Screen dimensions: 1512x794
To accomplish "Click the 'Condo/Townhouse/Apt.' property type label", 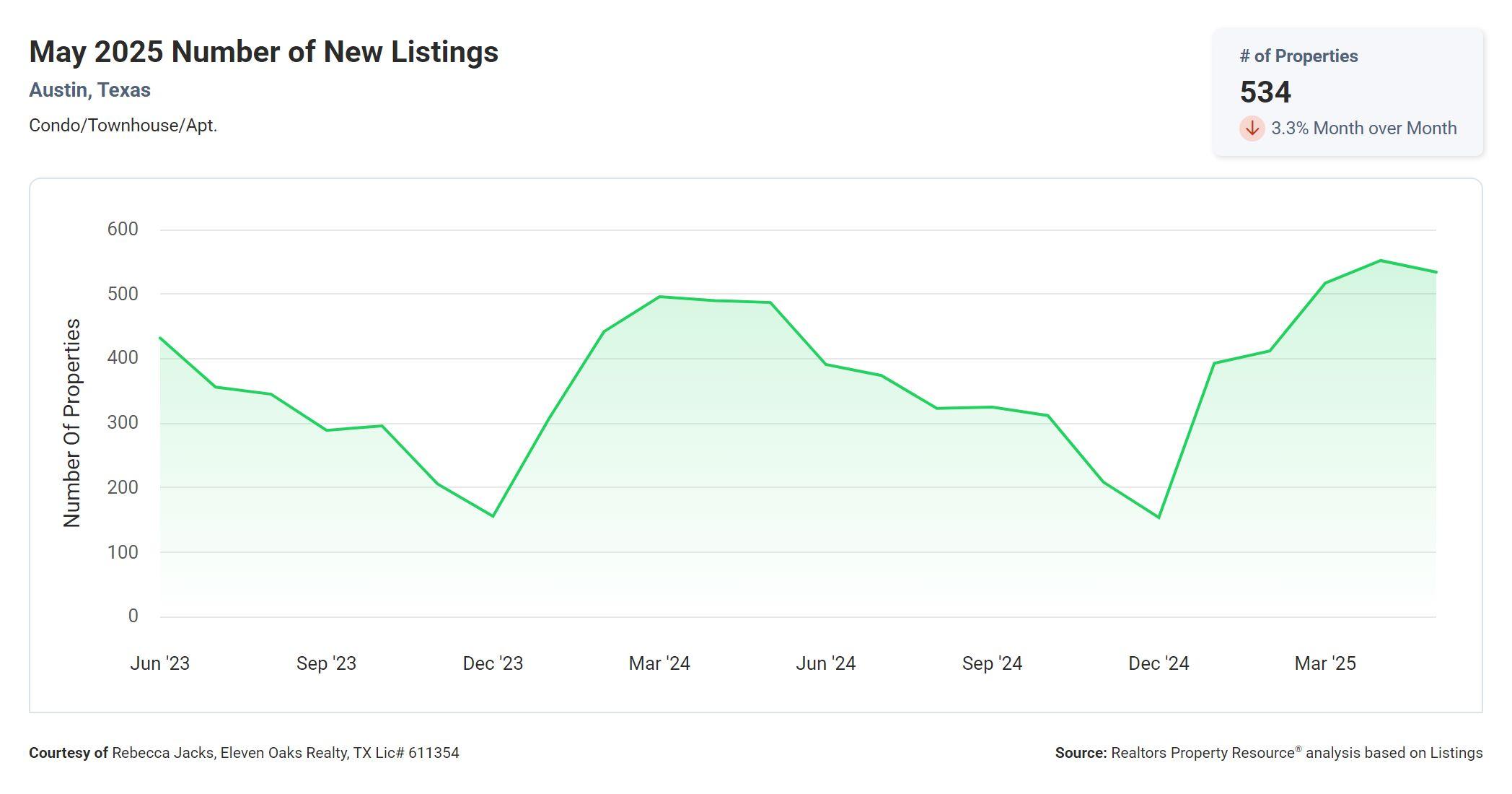I will pyautogui.click(x=123, y=126).
